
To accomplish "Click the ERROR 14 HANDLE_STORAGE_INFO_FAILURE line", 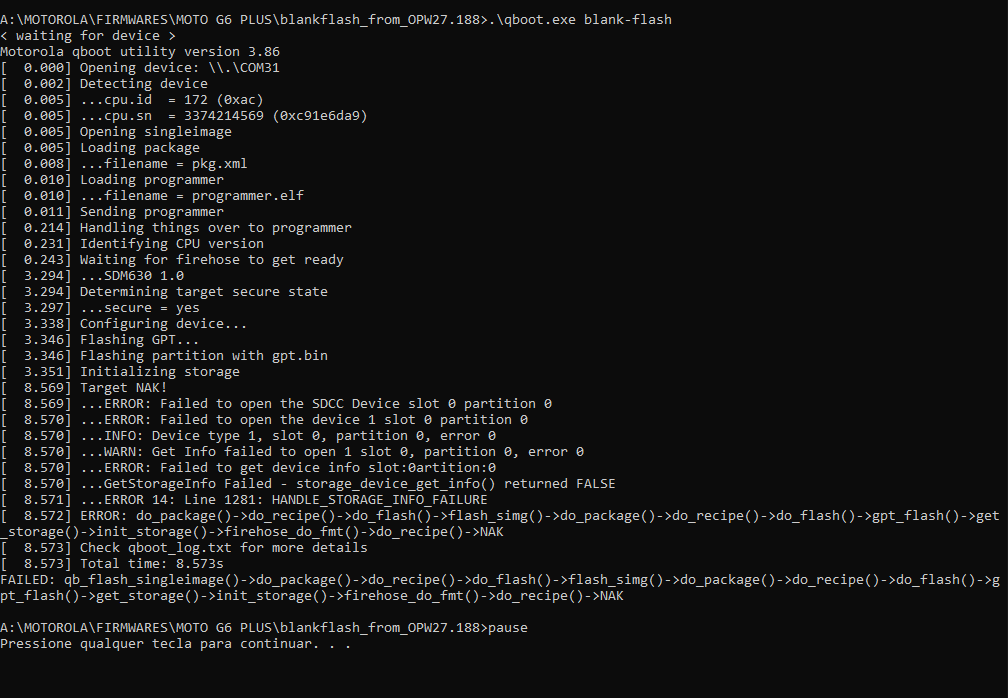I will [244, 499].
